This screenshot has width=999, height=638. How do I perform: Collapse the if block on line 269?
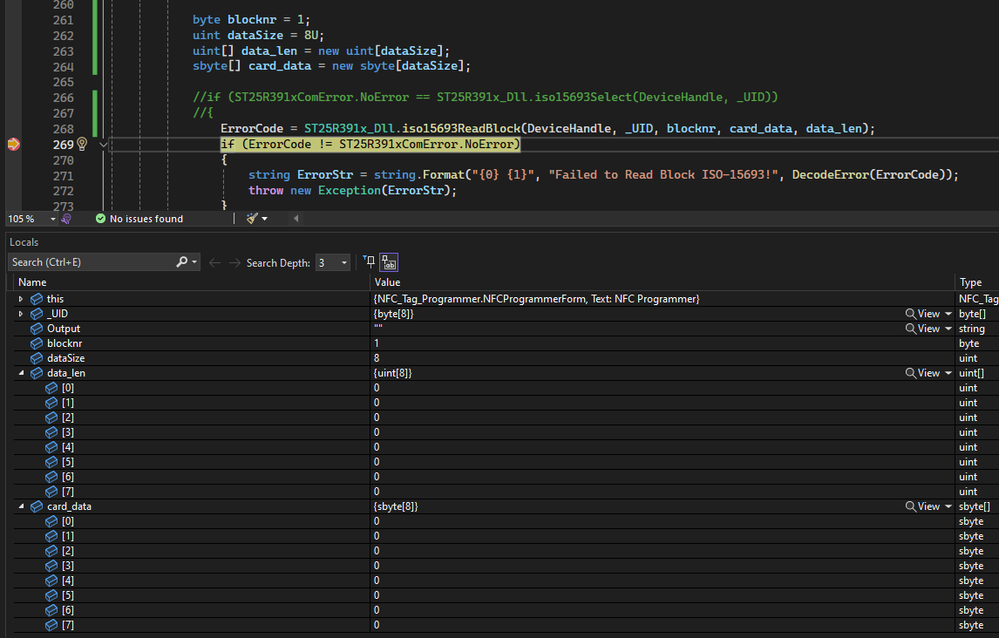point(104,144)
